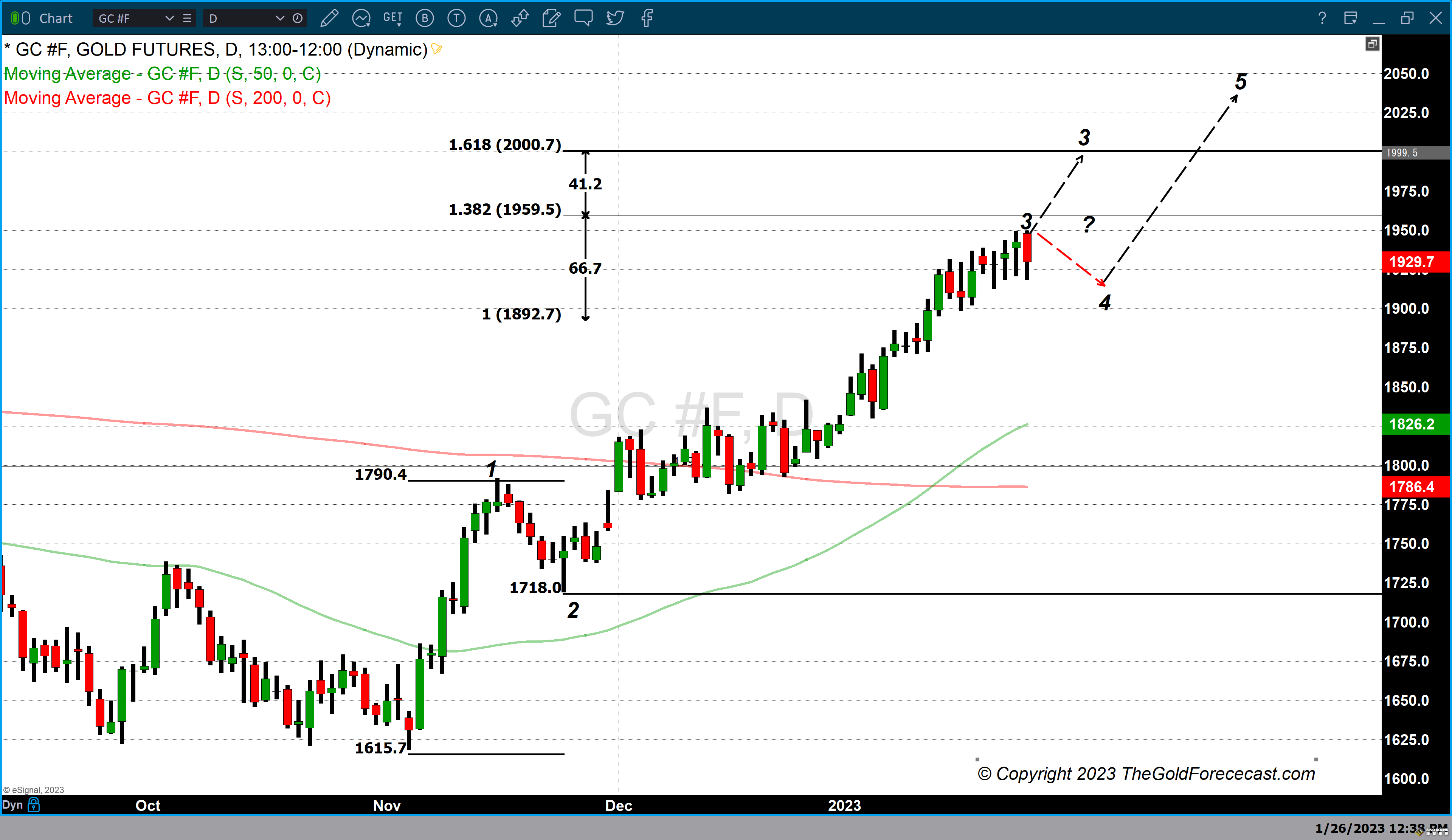Toggle the green link indicator pill
1452x840 pixels.
pyautogui.click(x=16, y=19)
